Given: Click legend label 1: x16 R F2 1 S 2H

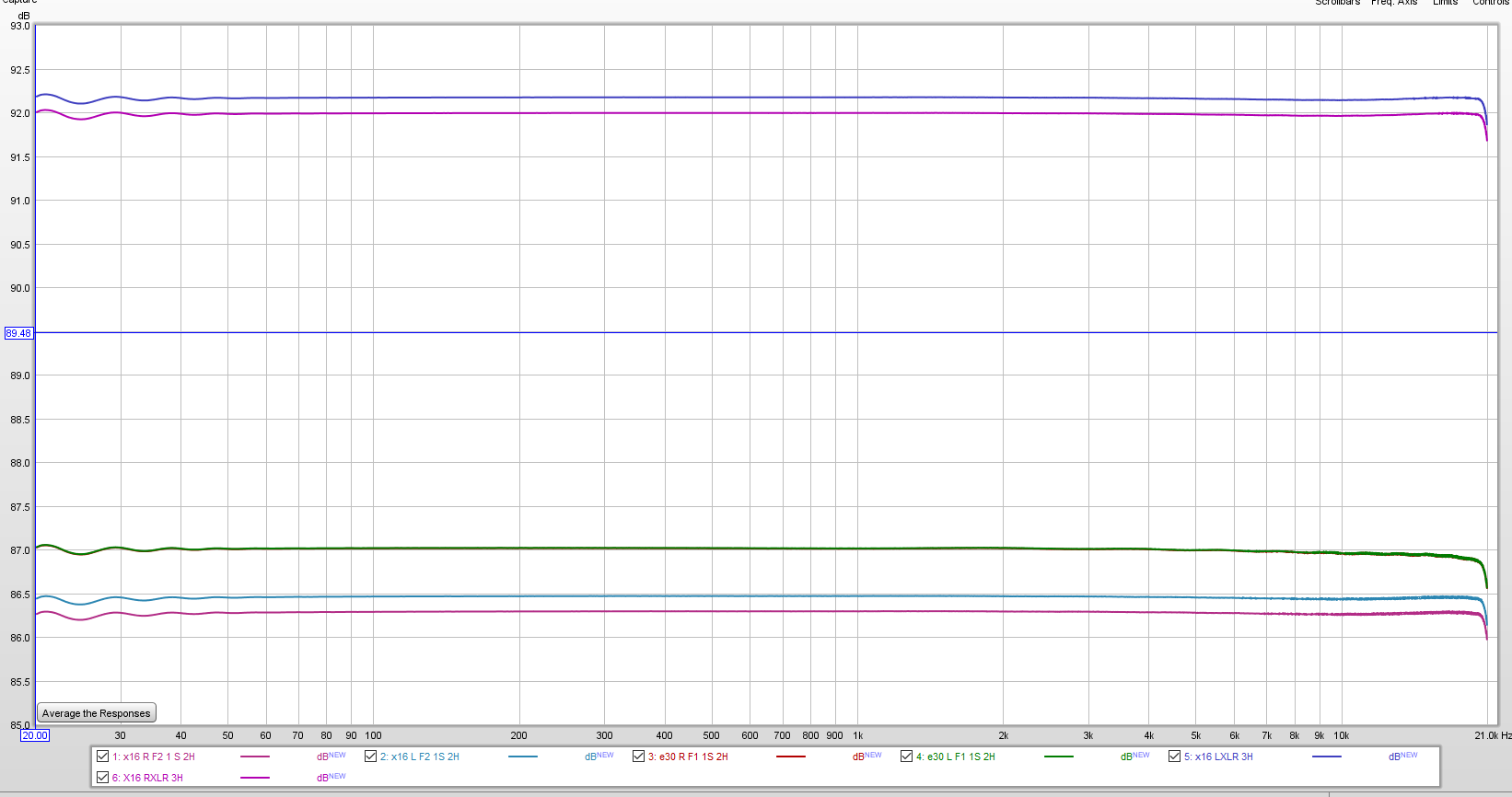Looking at the screenshot, I should pos(154,757).
